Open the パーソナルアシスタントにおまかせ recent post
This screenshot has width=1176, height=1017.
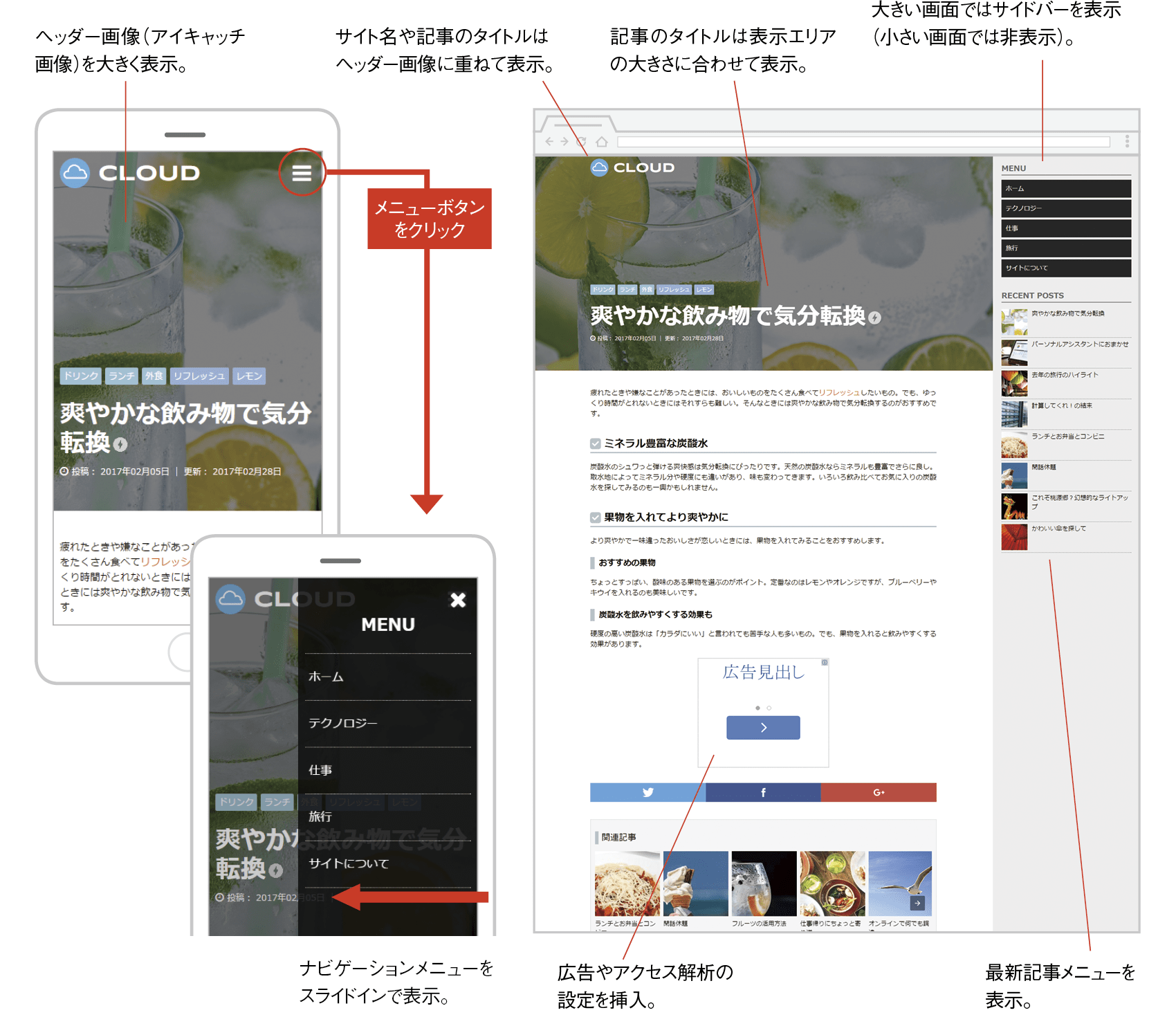tap(1079, 344)
